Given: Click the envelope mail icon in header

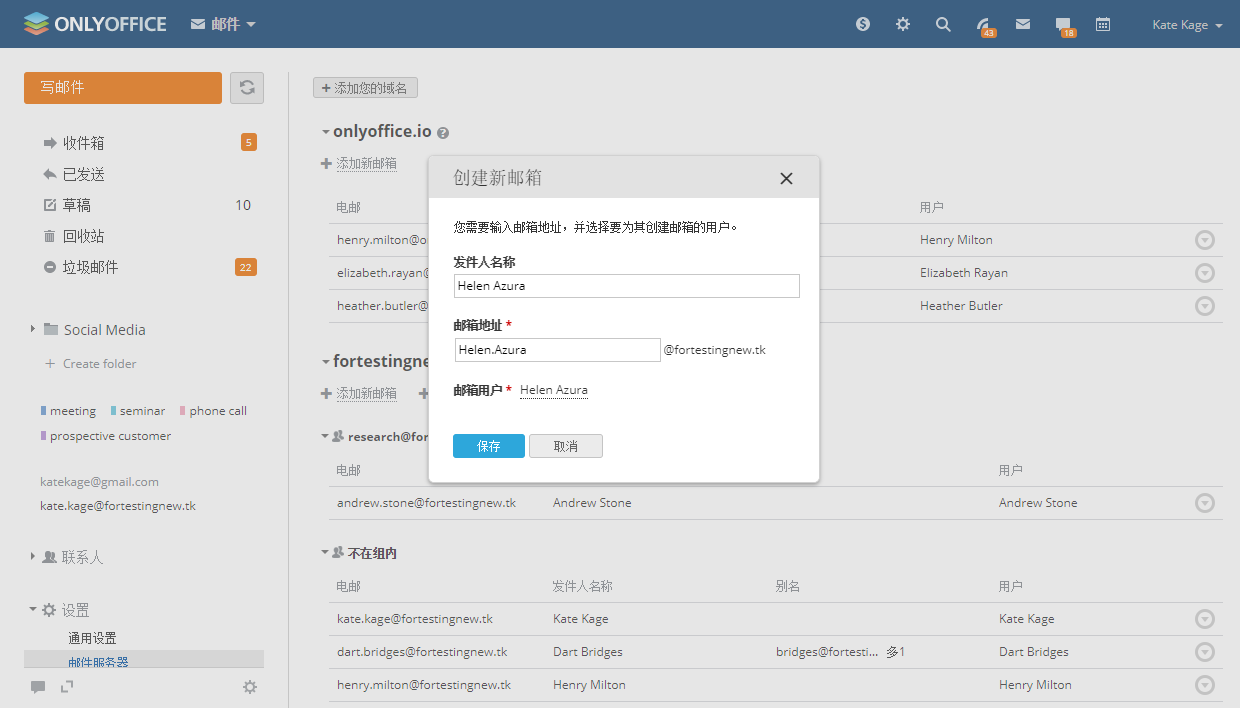Looking at the screenshot, I should pos(1023,25).
